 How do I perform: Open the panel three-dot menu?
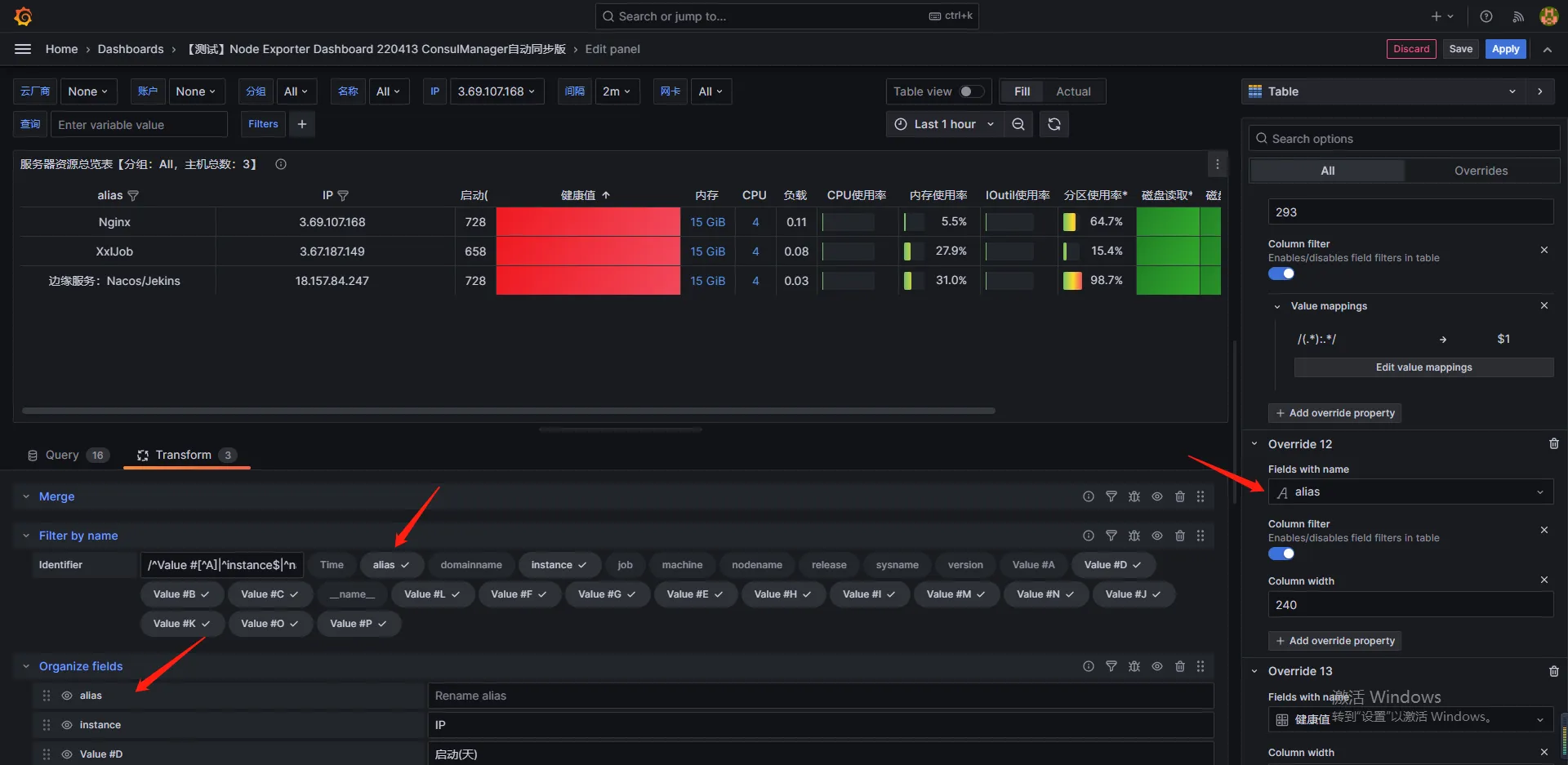pos(1218,164)
